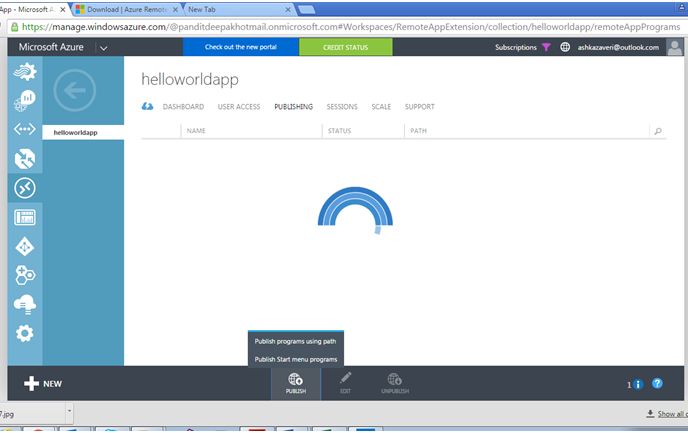This screenshot has width=688, height=433.
Task: Click the padlock icon in address bar
Action: pos(14,27)
